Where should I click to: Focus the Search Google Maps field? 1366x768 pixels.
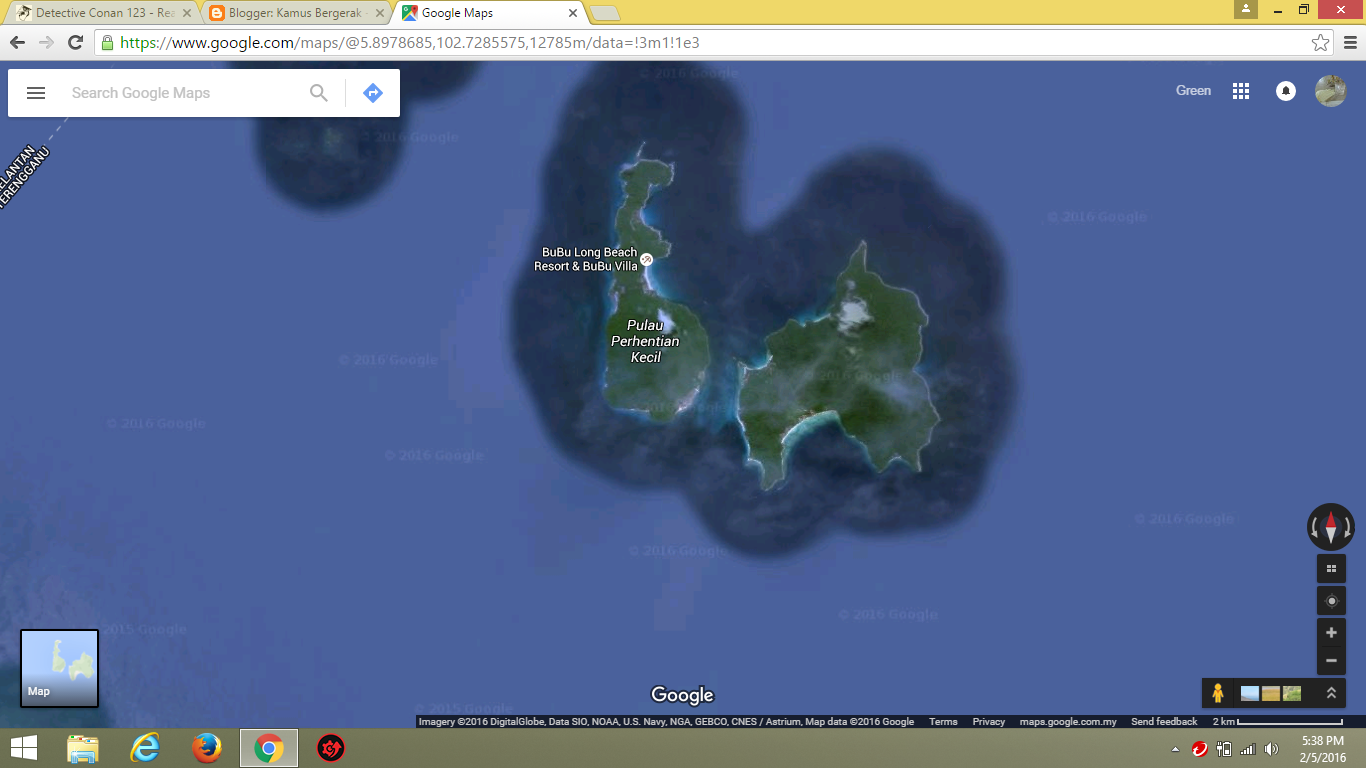coord(185,93)
